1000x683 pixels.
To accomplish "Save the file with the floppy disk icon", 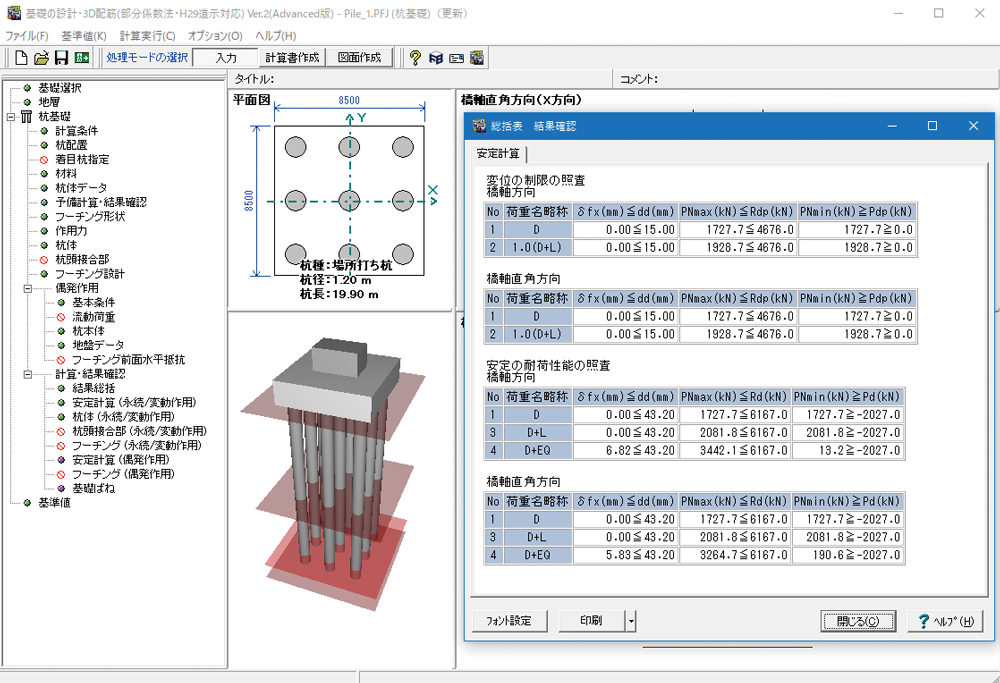I will tap(61, 58).
